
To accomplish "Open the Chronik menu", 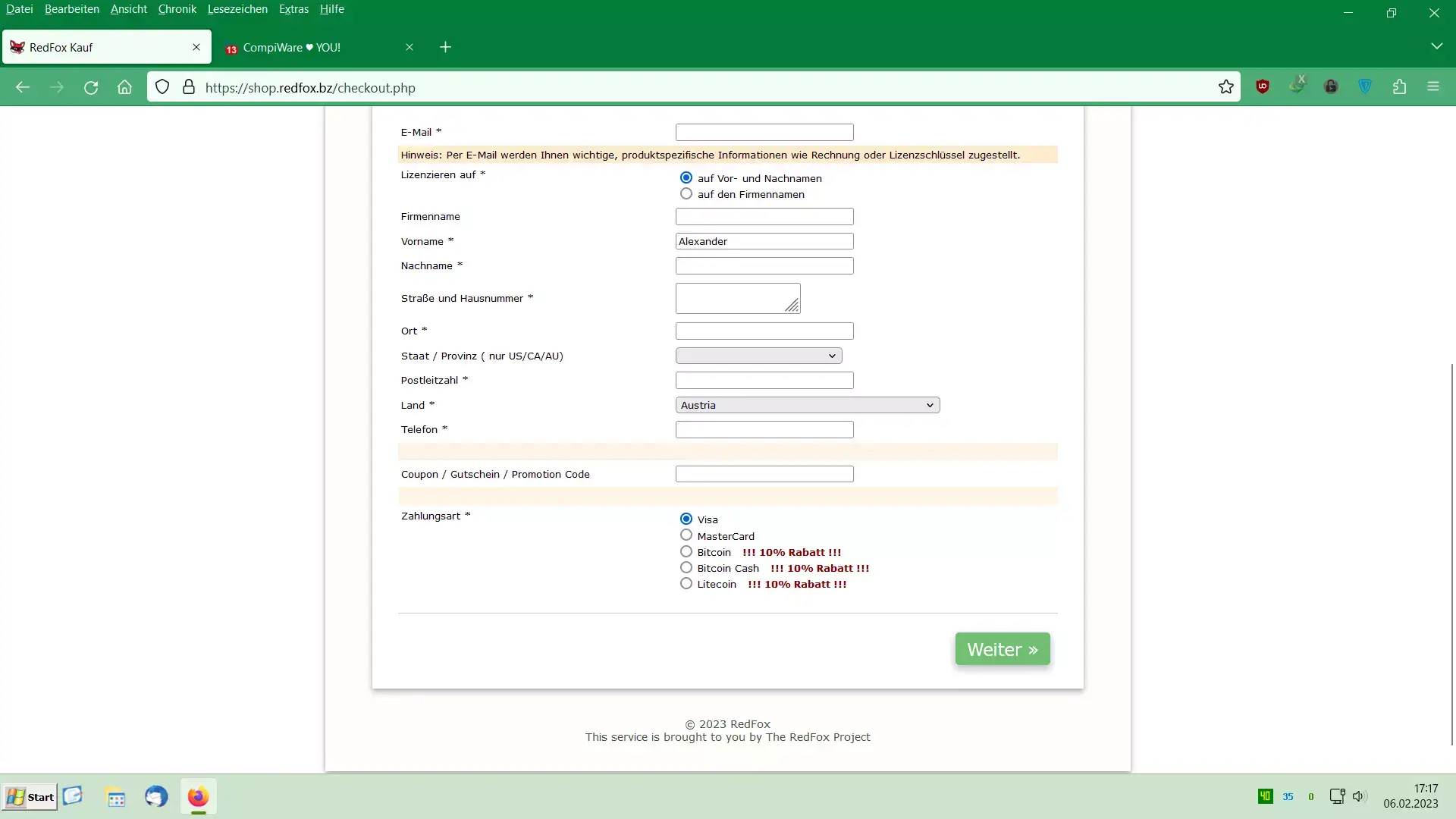I will point(177,9).
